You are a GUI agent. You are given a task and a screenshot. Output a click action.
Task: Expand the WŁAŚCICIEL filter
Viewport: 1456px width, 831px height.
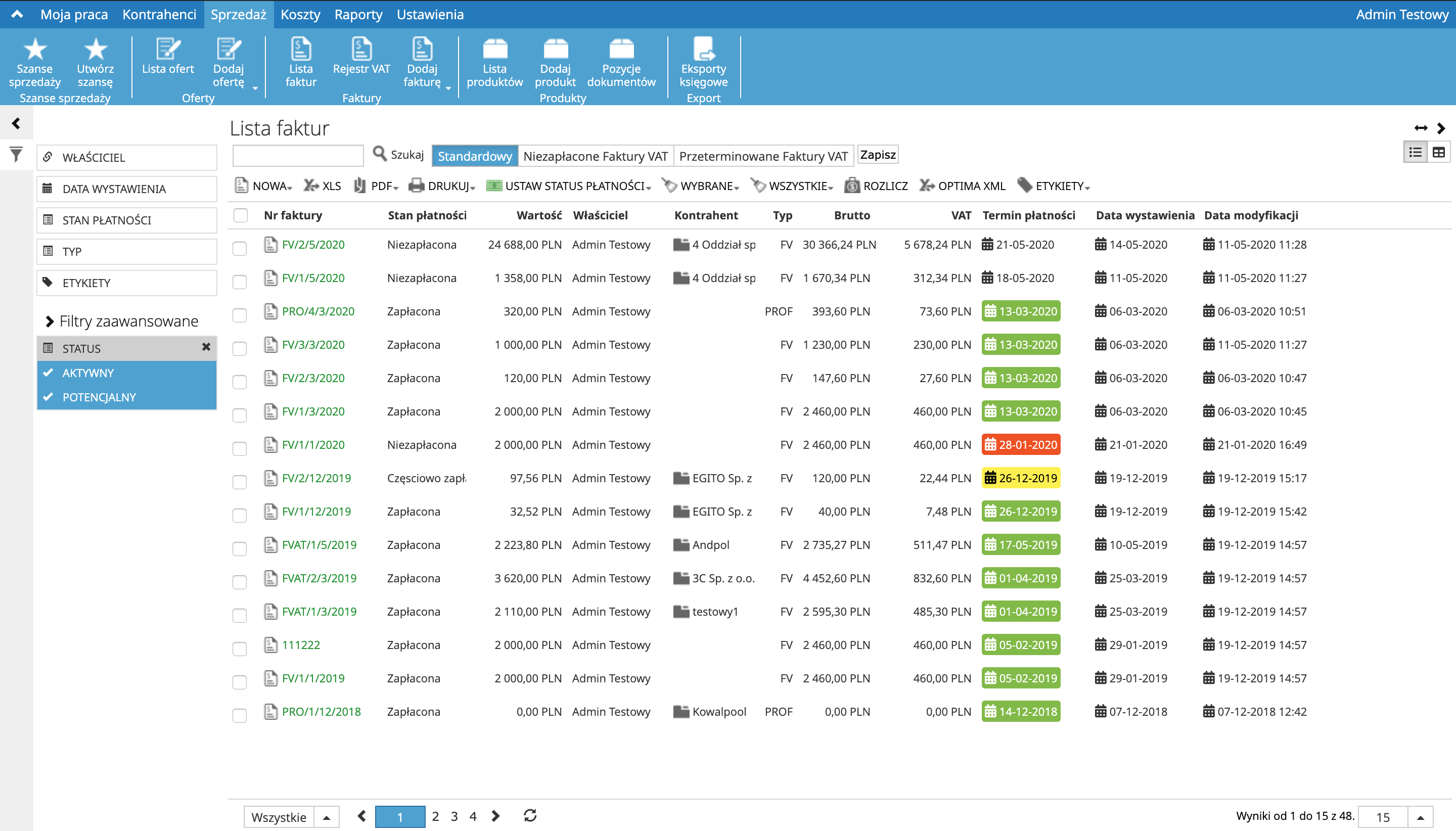(x=127, y=158)
